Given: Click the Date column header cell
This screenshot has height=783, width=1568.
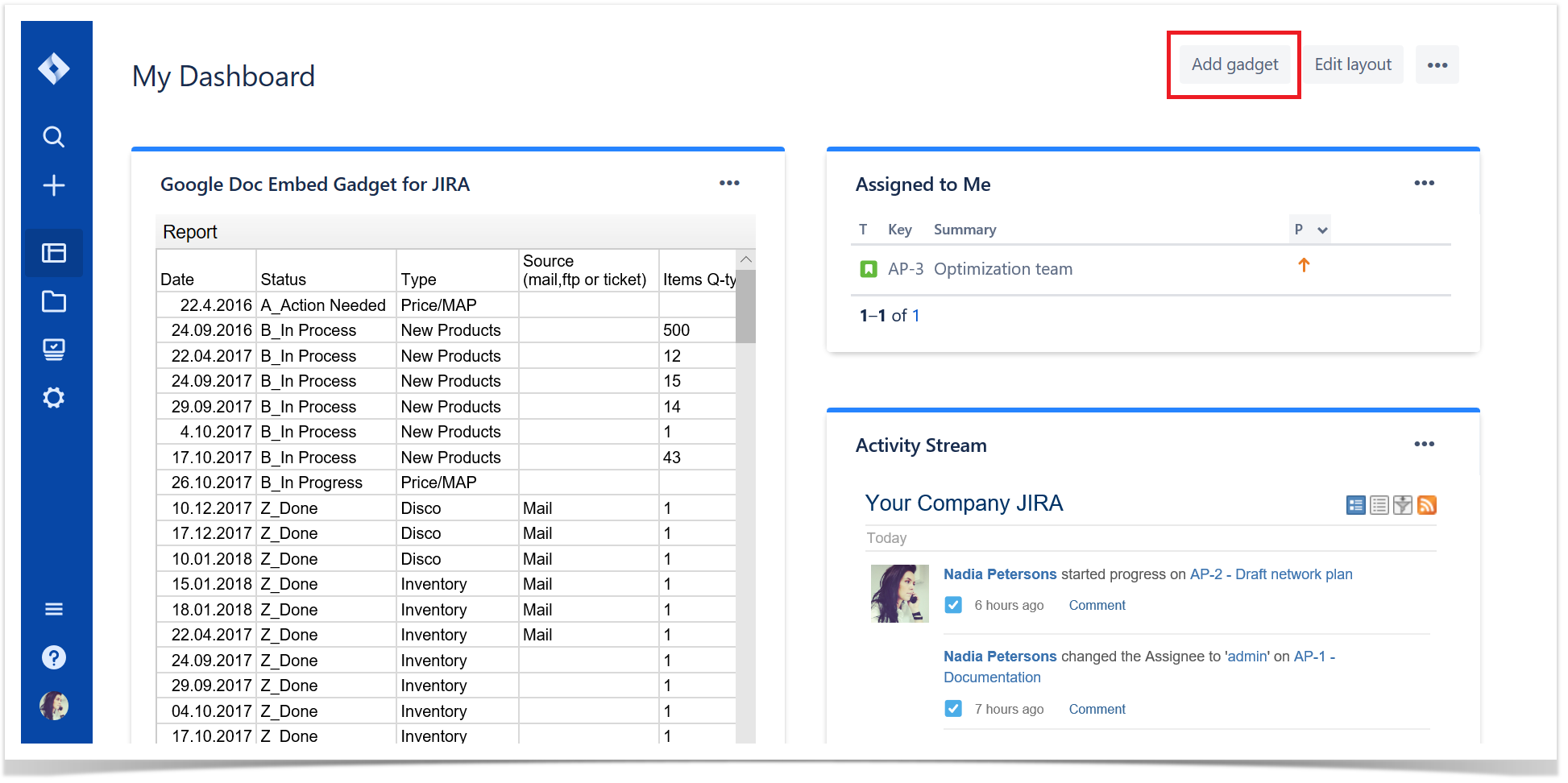Looking at the screenshot, I should (206, 270).
